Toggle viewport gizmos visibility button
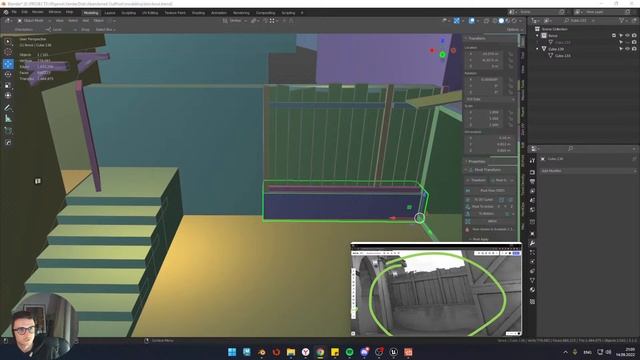This screenshot has width=640, height=360. point(457,20)
